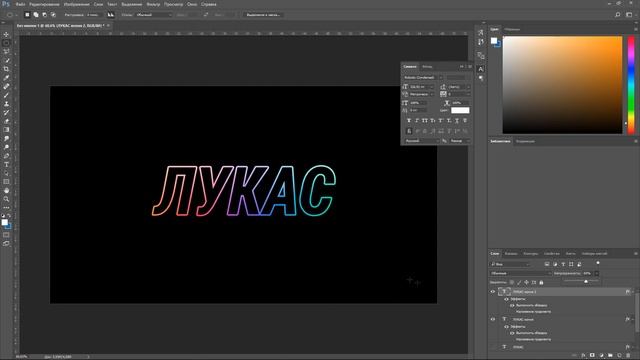Switch to the Образцы tab

tap(512, 29)
